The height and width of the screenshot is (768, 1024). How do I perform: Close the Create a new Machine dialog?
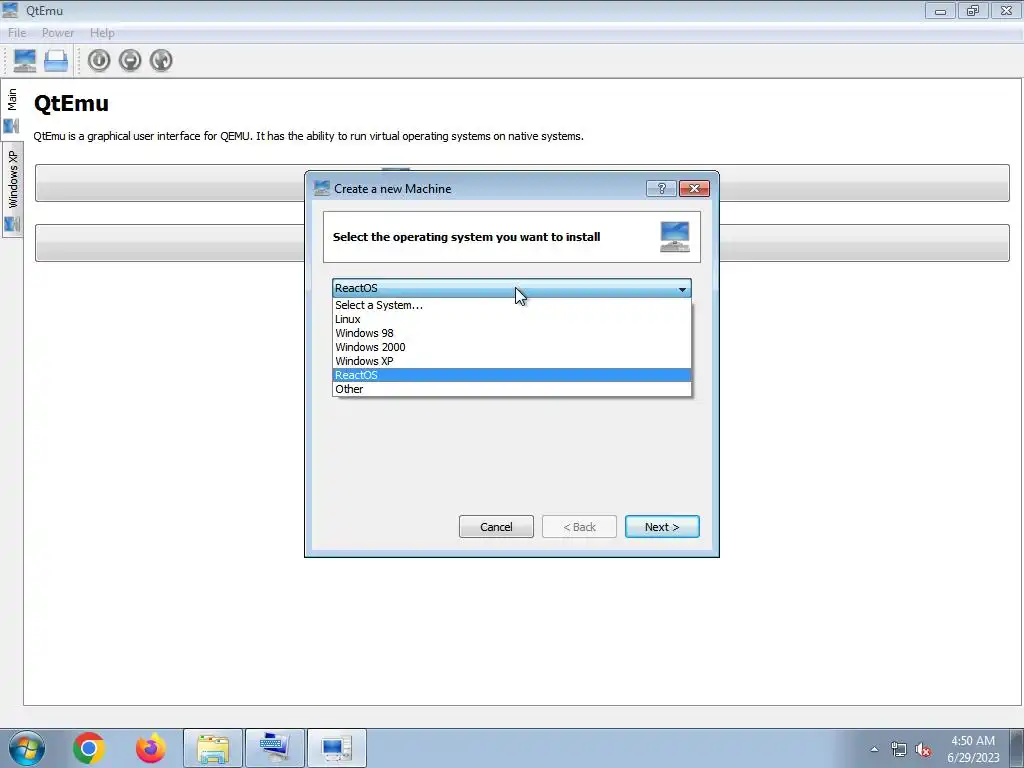pos(694,189)
